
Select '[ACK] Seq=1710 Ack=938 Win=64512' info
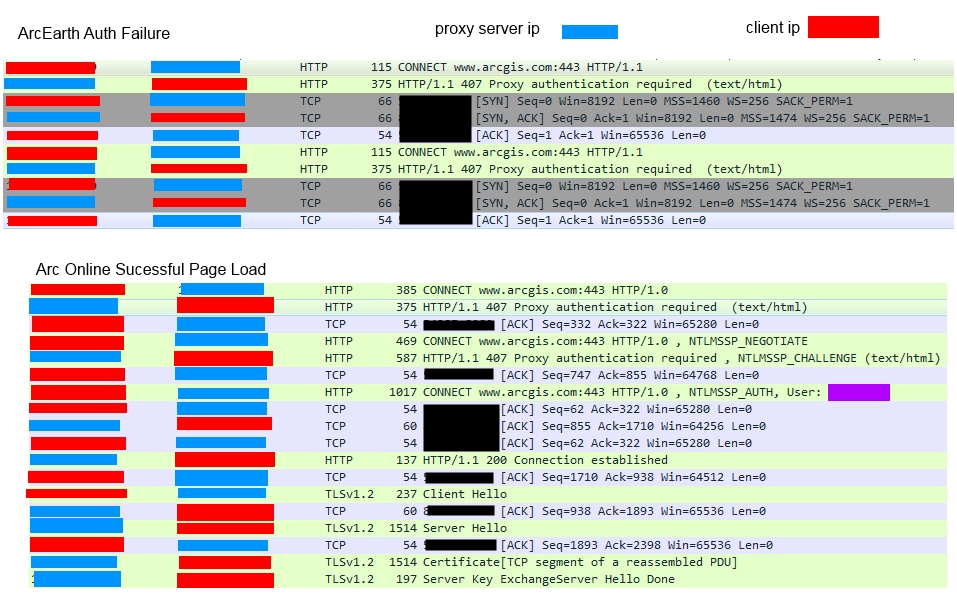tap(633, 477)
